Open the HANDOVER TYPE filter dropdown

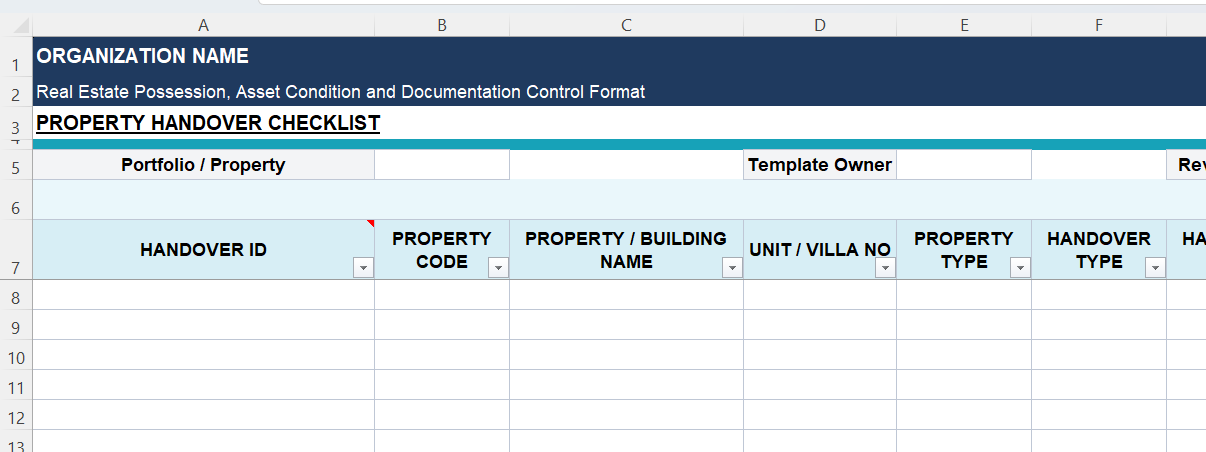point(1155,268)
